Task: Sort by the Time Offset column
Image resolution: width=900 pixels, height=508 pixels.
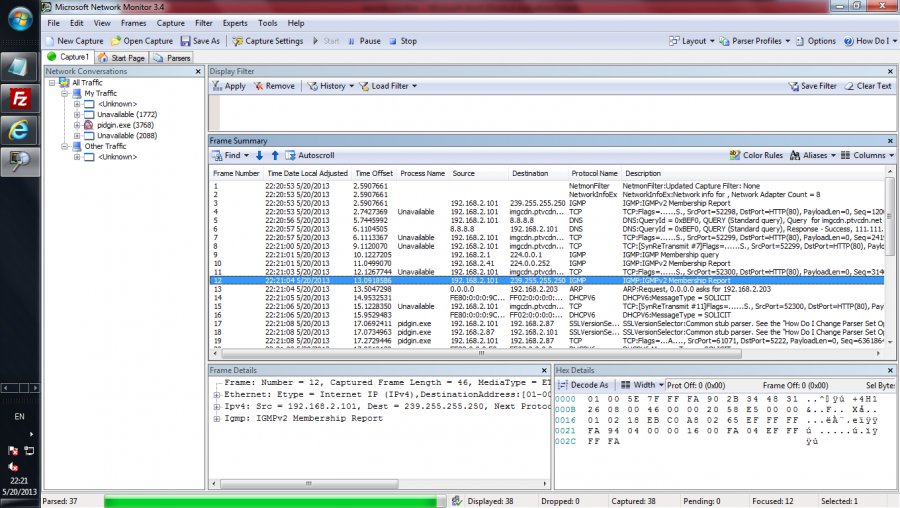Action: point(374,173)
